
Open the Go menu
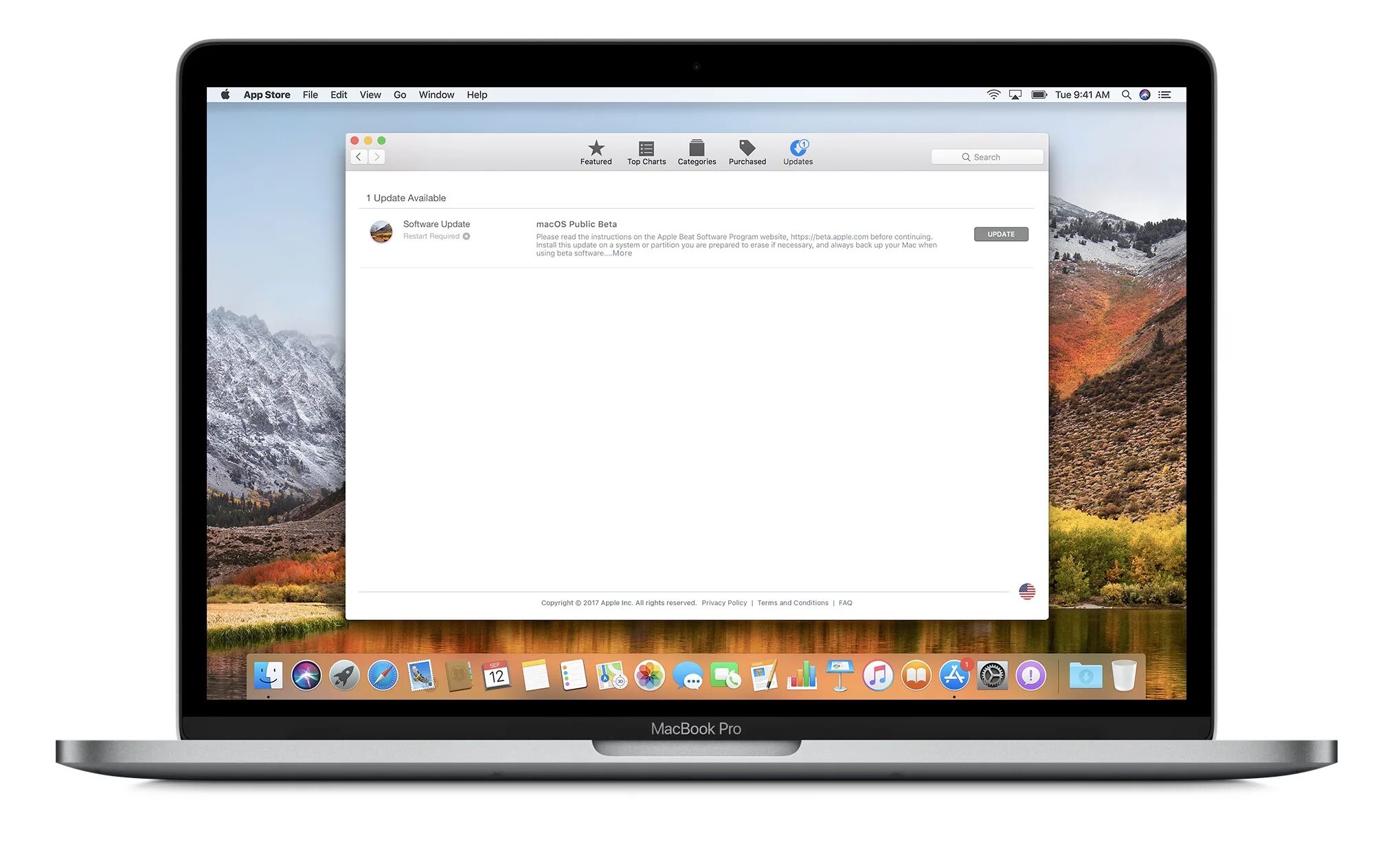(399, 94)
